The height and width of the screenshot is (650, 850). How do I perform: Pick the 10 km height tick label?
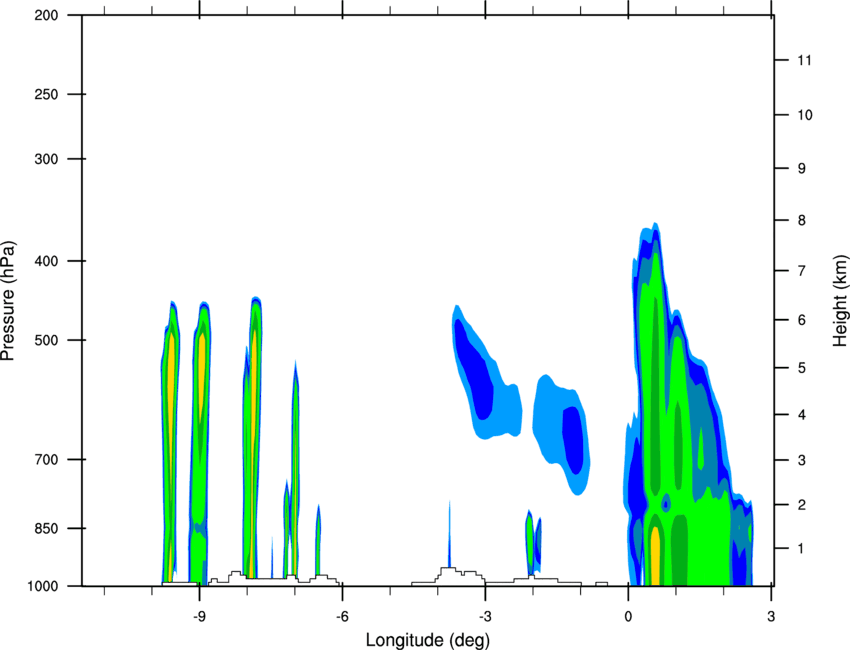point(804,115)
